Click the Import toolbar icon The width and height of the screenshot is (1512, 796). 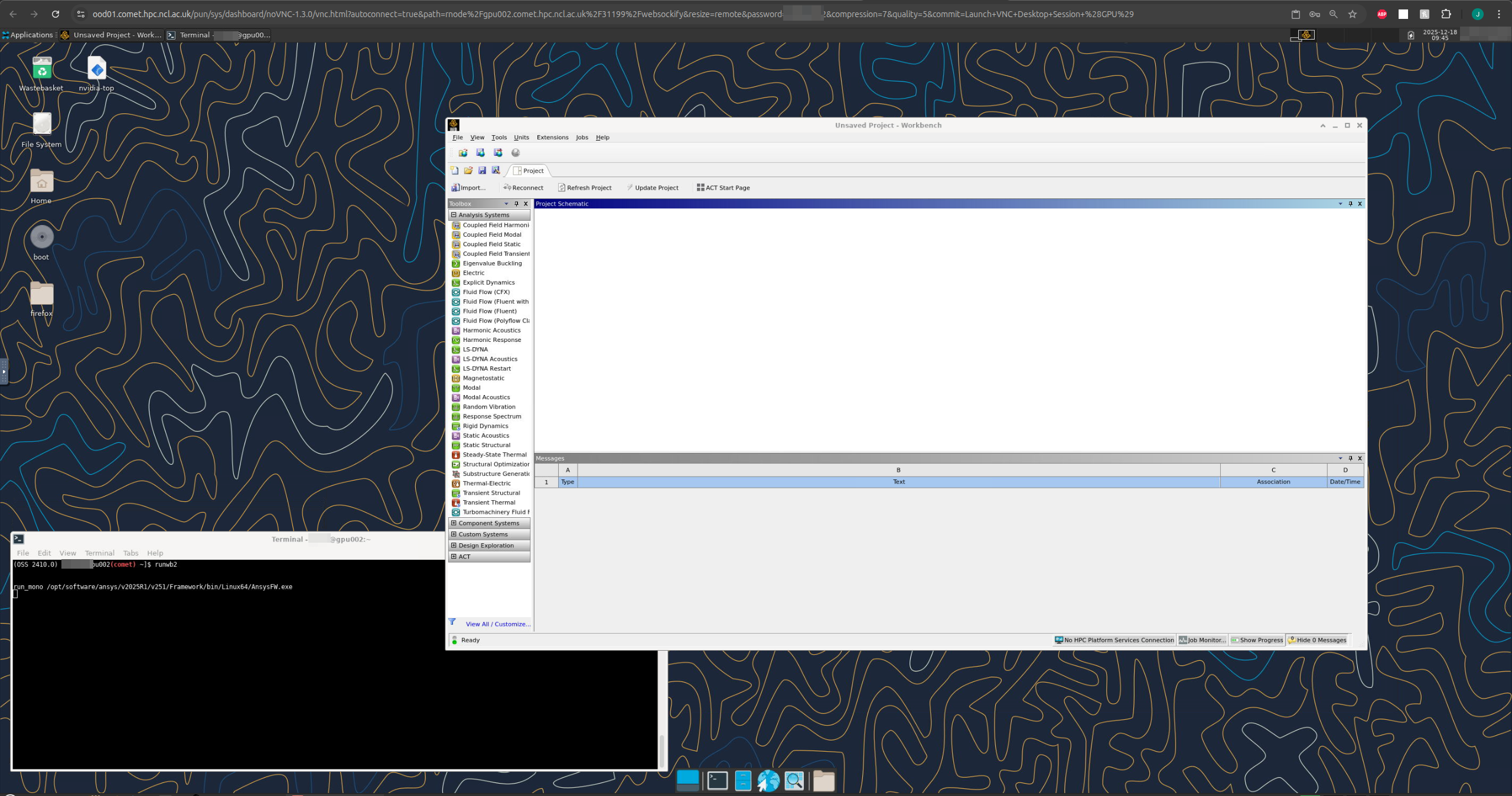(x=455, y=188)
